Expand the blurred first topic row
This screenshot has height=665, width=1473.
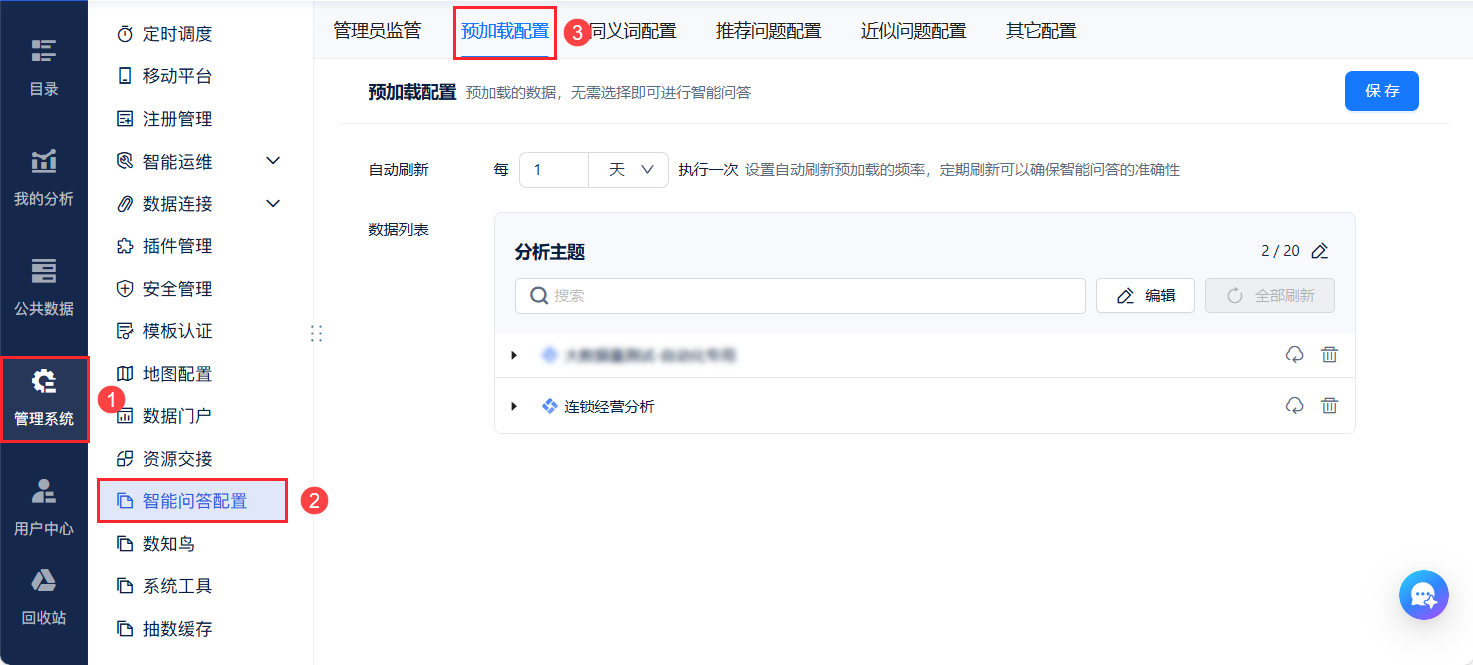click(x=514, y=355)
